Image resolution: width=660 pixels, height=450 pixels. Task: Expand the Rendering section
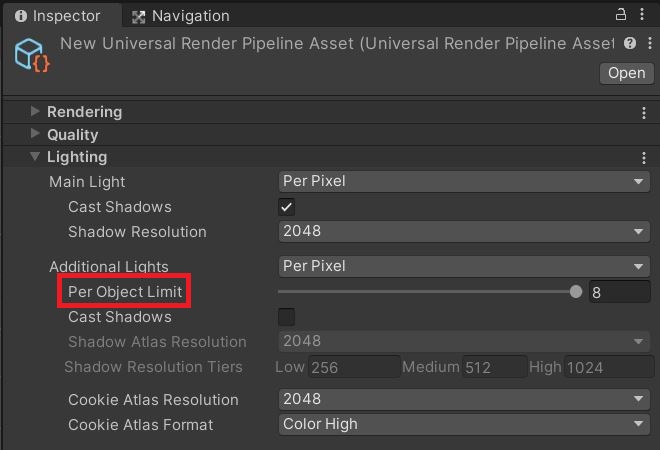[x=36, y=112]
